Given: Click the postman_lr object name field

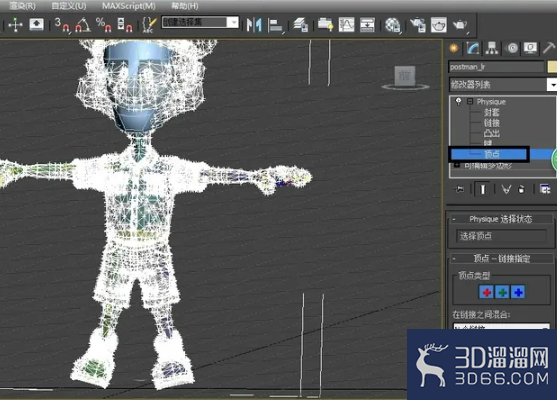Looking at the screenshot, I should coord(496,67).
